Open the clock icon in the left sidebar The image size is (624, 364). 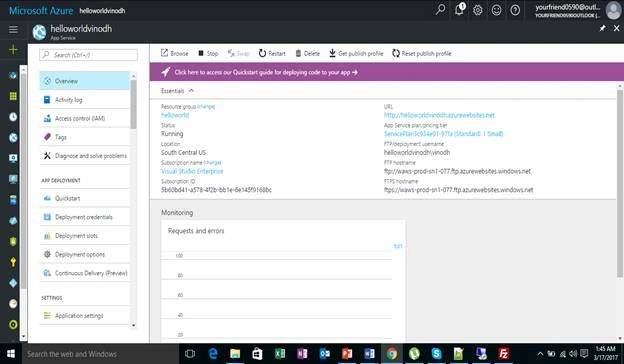pos(13,117)
